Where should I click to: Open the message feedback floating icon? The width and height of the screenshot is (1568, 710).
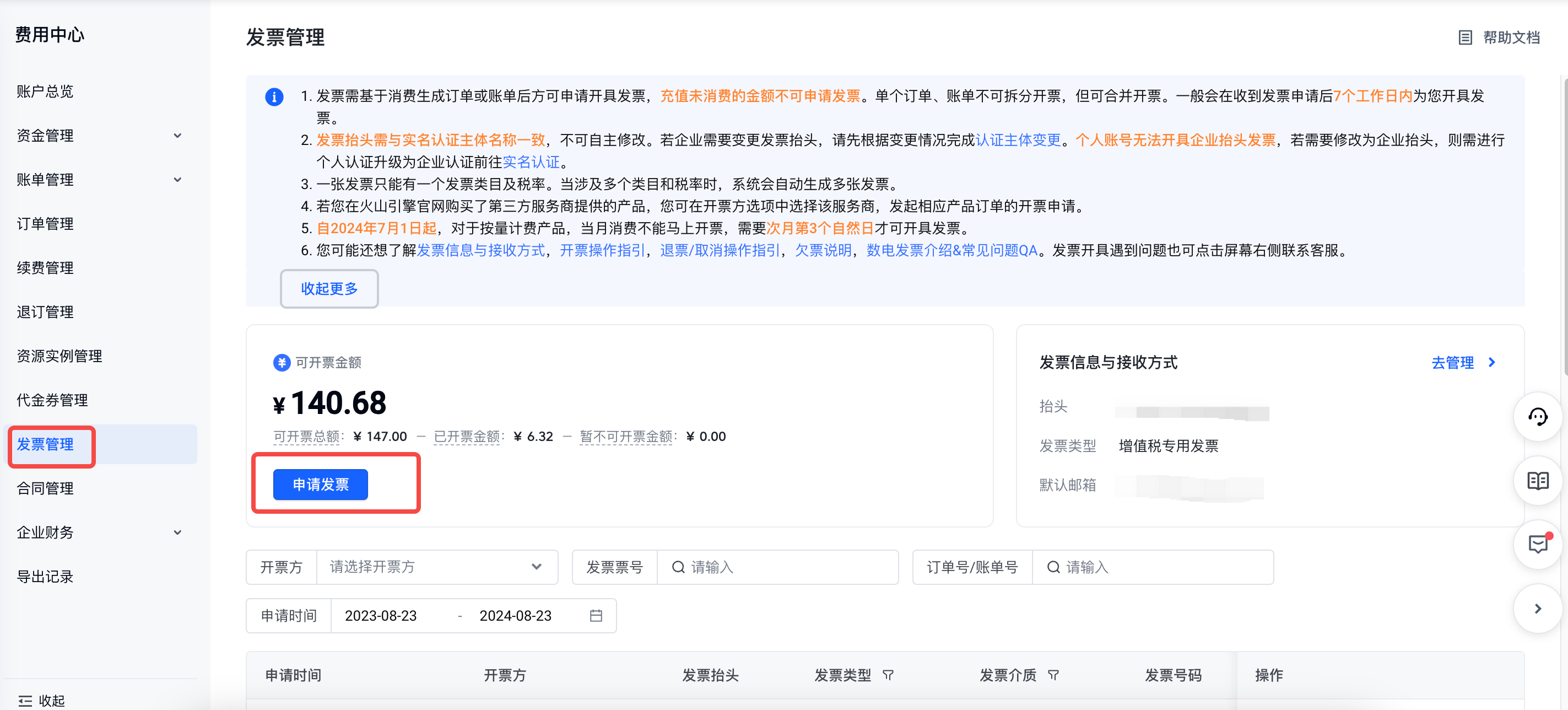coord(1537,543)
